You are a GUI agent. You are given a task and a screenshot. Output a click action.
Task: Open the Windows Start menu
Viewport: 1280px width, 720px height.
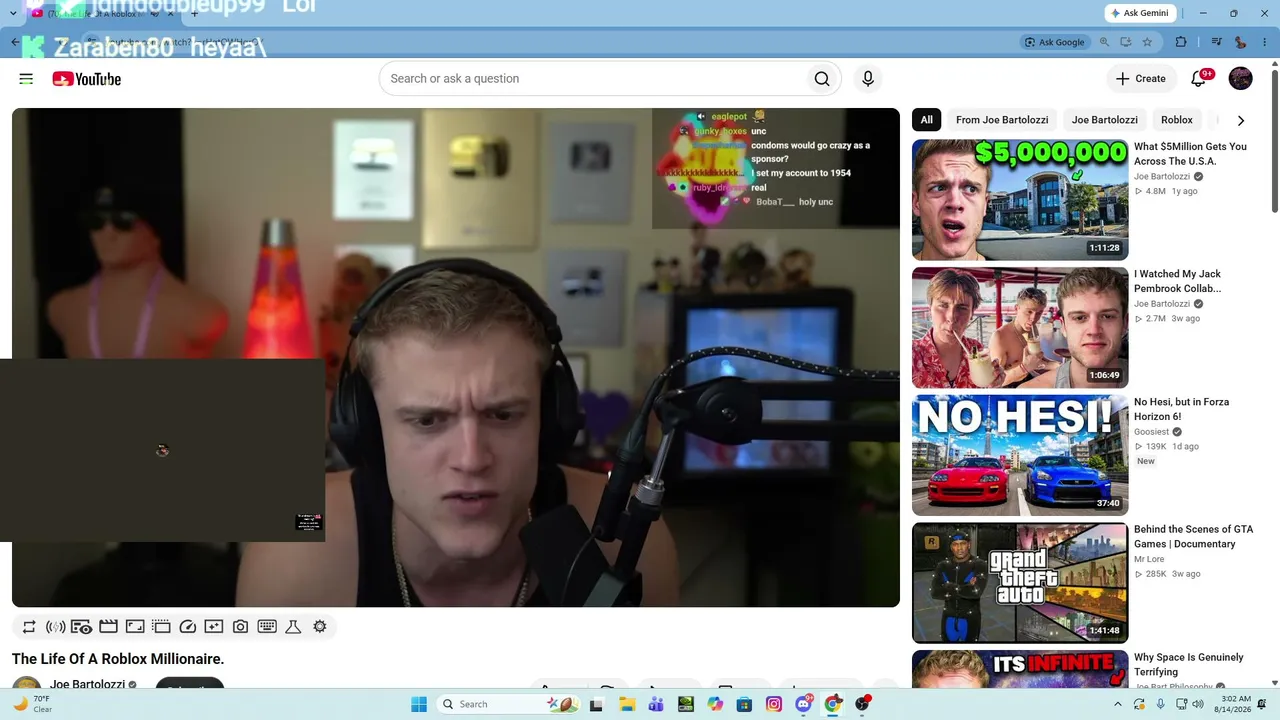tap(419, 704)
